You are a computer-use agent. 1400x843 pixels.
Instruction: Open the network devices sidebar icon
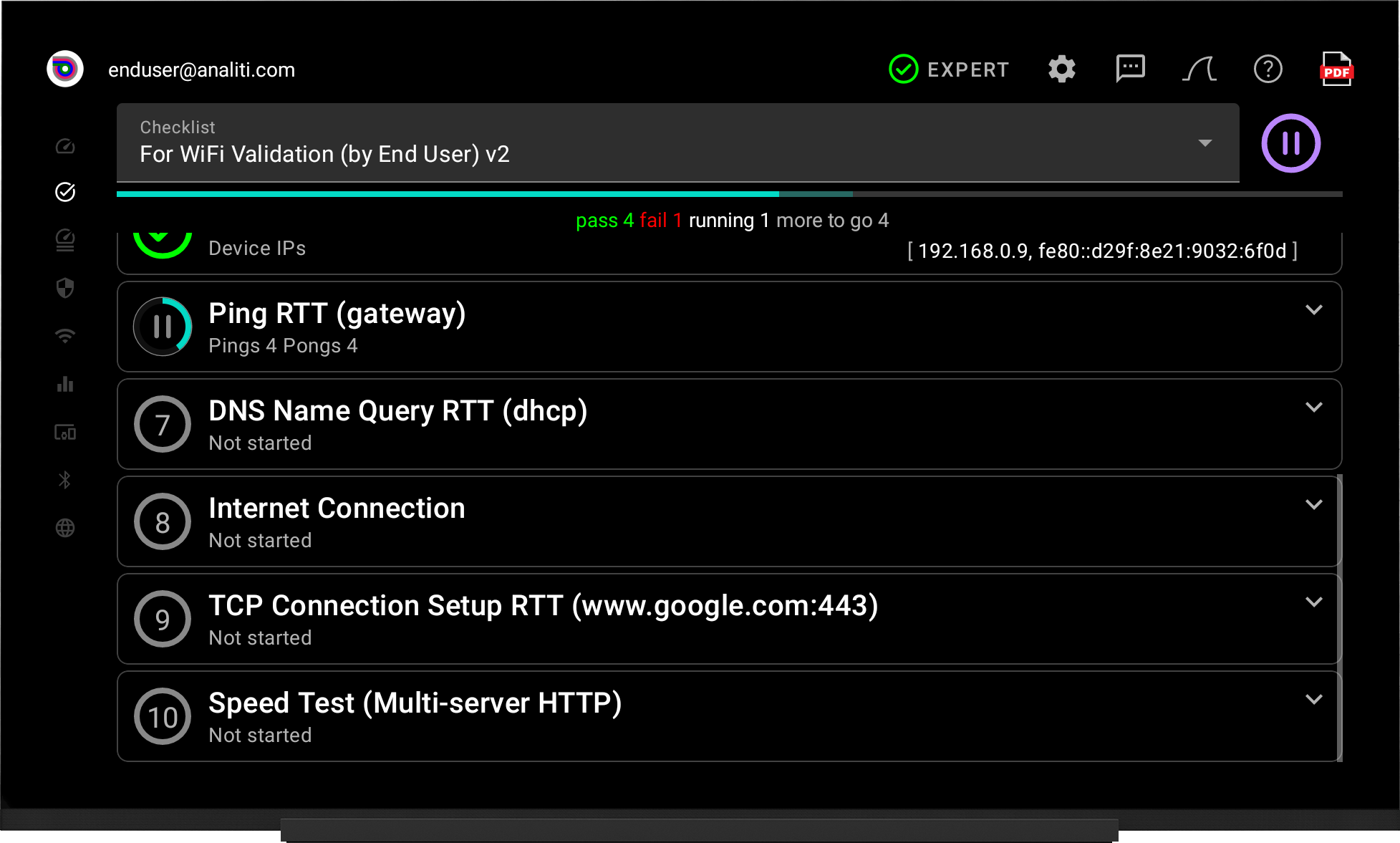(65, 432)
